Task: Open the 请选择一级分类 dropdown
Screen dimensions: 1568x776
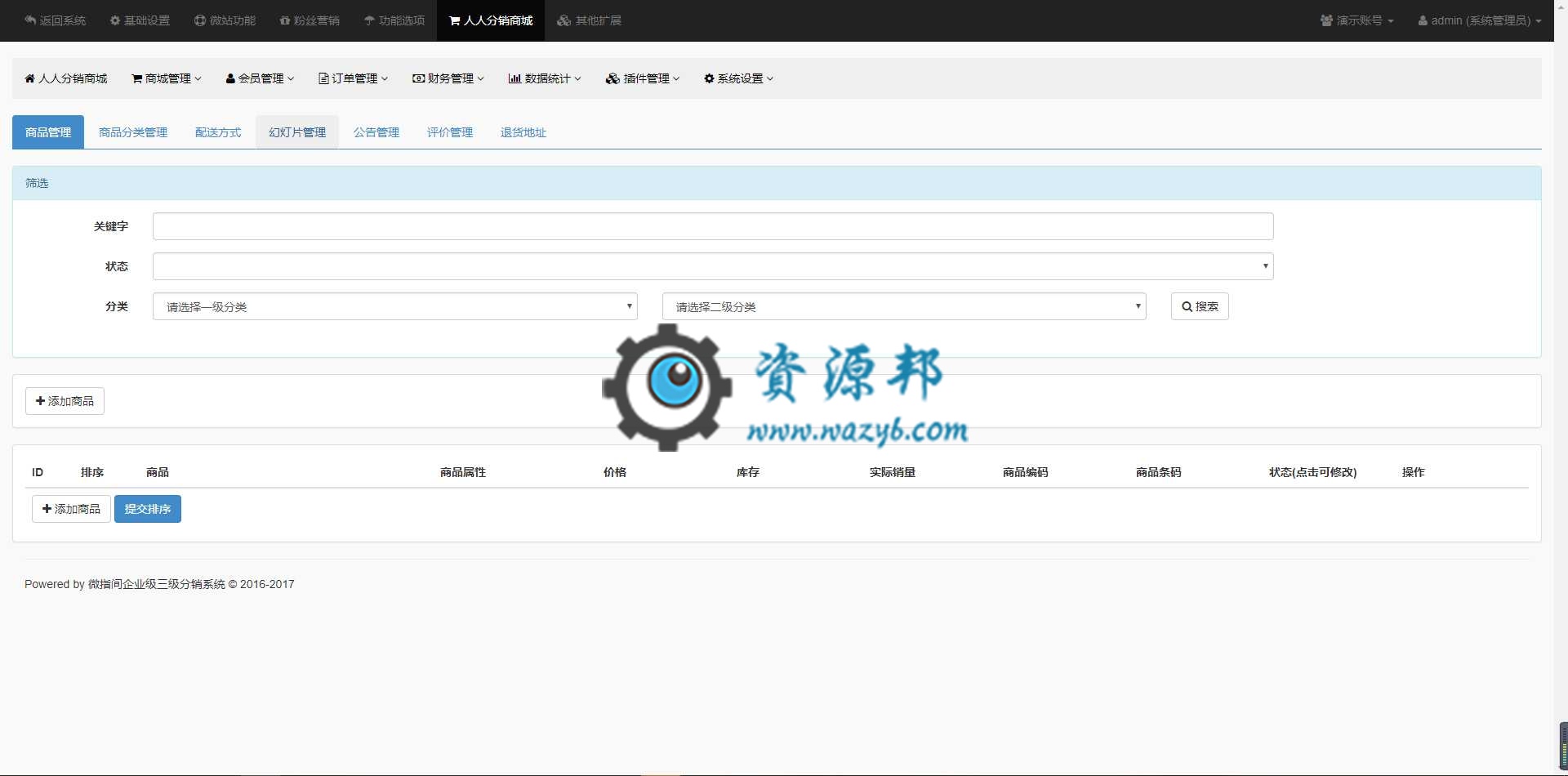Action: (395, 306)
